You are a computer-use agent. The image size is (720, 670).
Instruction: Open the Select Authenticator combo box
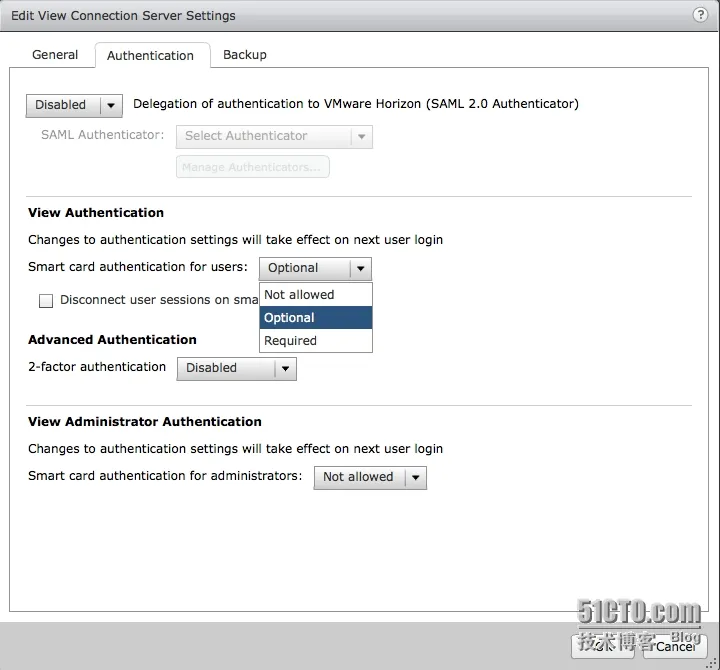point(274,136)
